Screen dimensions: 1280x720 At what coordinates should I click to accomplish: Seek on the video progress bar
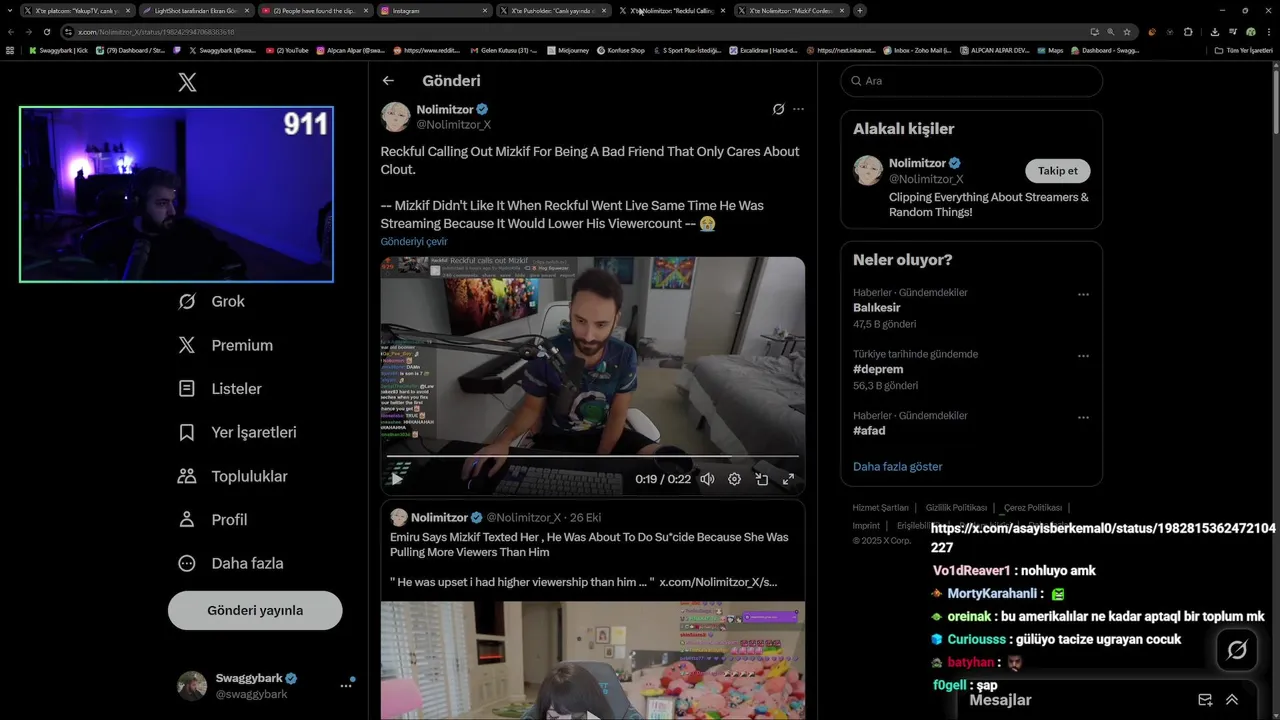tap(592, 457)
